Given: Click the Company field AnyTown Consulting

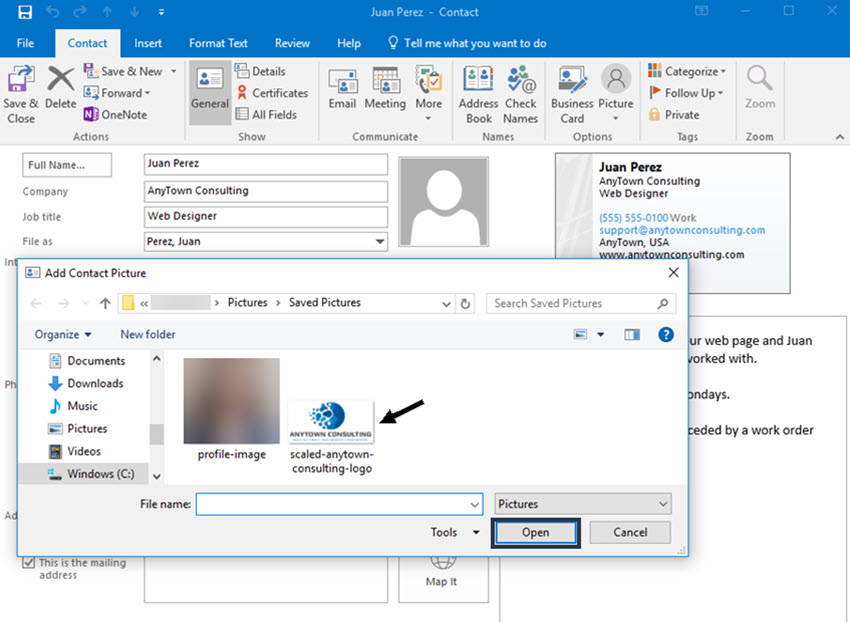Looking at the screenshot, I should [x=266, y=191].
